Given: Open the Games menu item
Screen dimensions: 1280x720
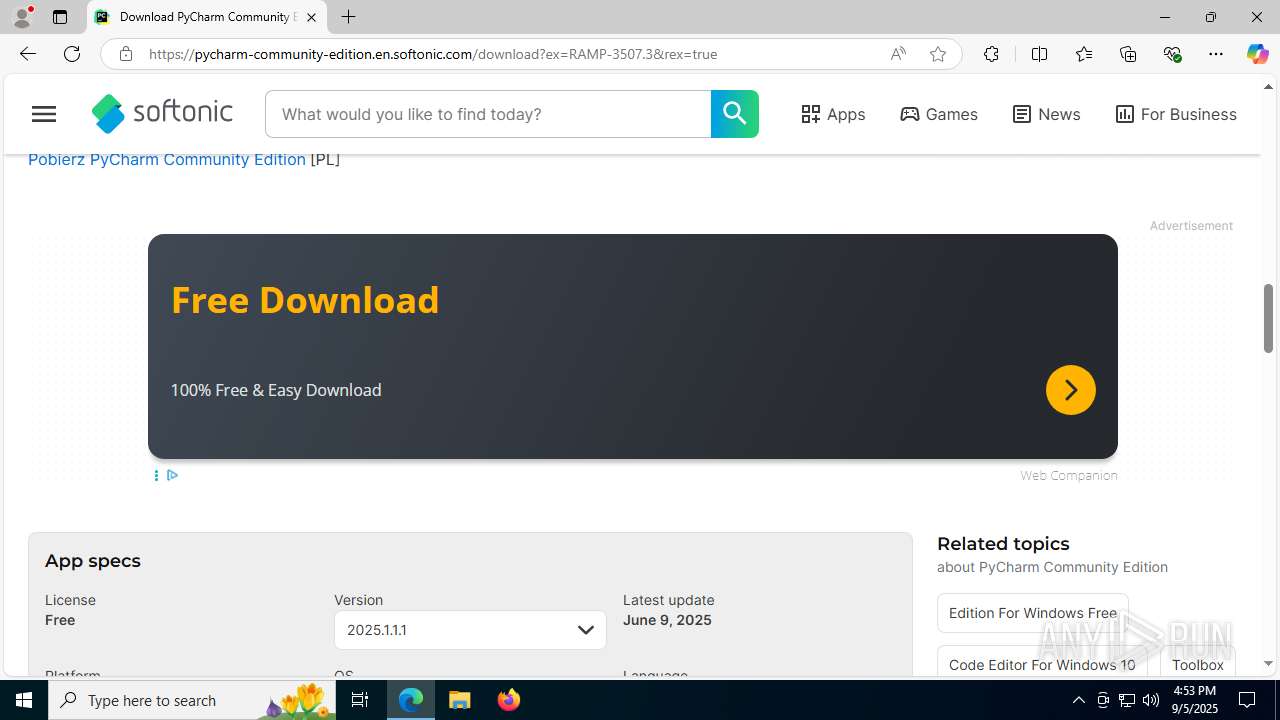Looking at the screenshot, I should pos(939,114).
